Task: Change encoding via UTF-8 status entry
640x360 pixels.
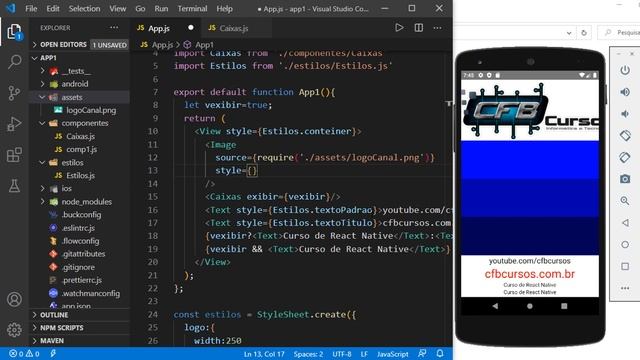Action: pyautogui.click(x=342, y=354)
